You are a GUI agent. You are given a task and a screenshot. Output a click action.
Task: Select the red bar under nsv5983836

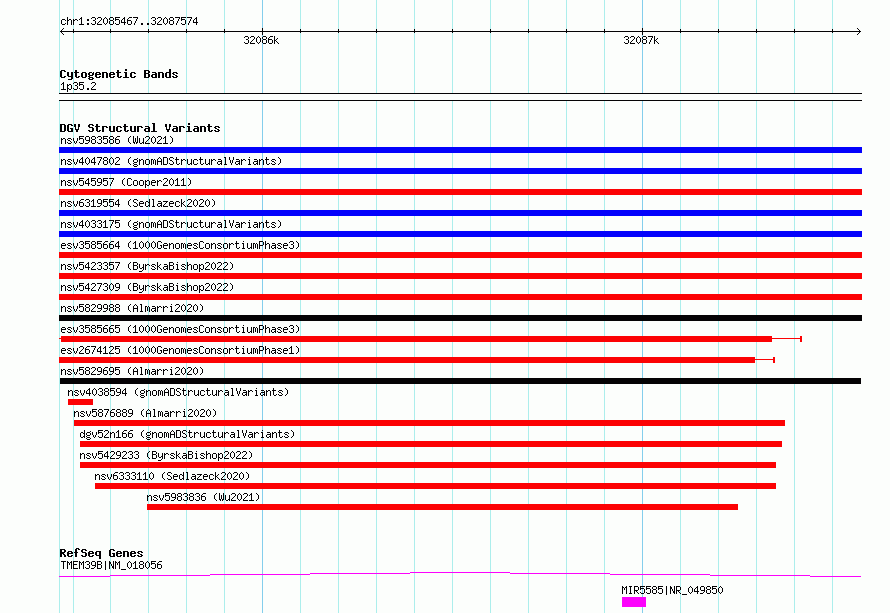click(x=442, y=507)
